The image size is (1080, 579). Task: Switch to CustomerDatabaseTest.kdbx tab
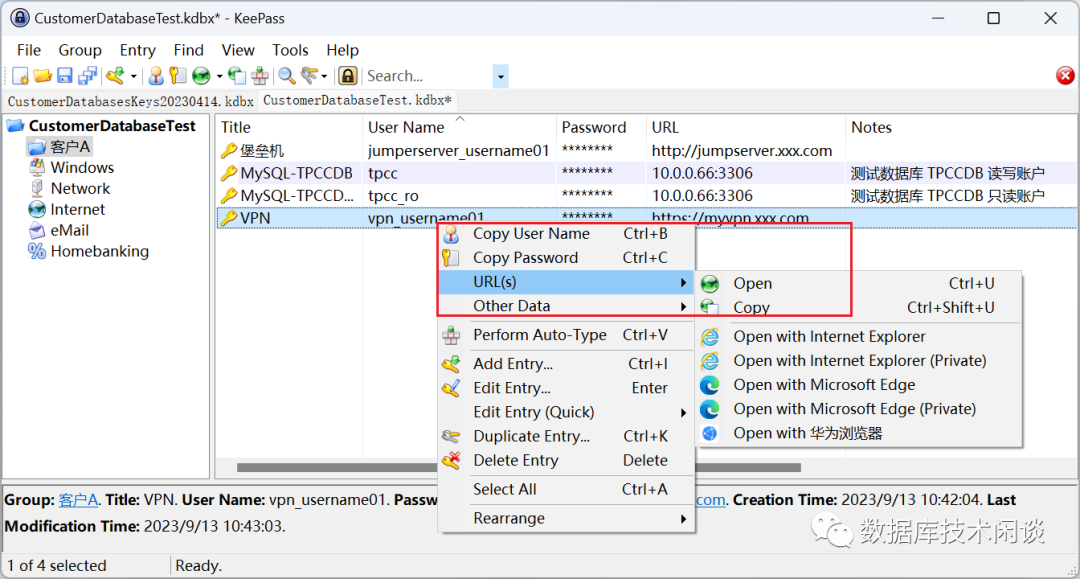(x=357, y=101)
